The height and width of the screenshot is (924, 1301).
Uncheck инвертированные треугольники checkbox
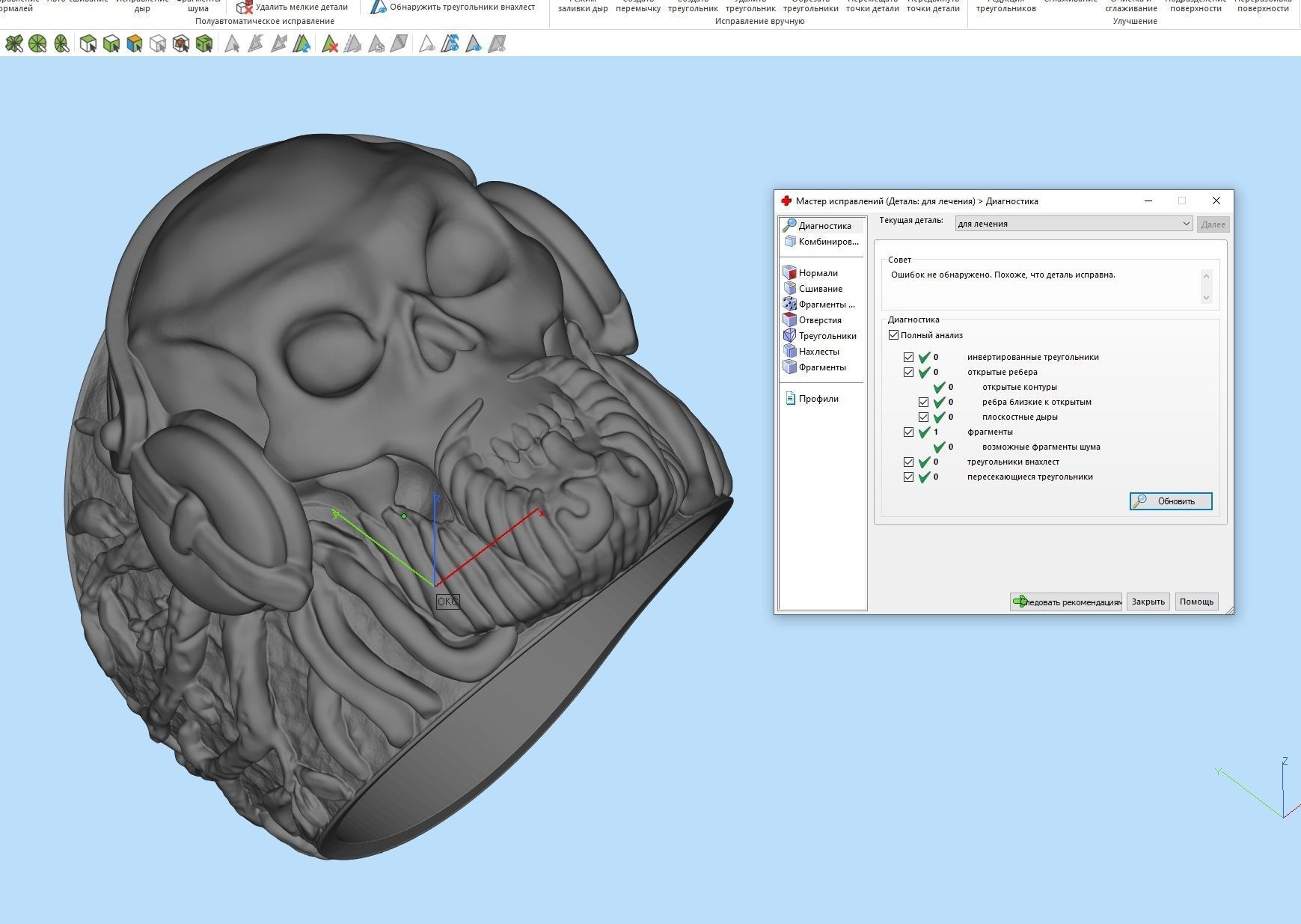(908, 357)
